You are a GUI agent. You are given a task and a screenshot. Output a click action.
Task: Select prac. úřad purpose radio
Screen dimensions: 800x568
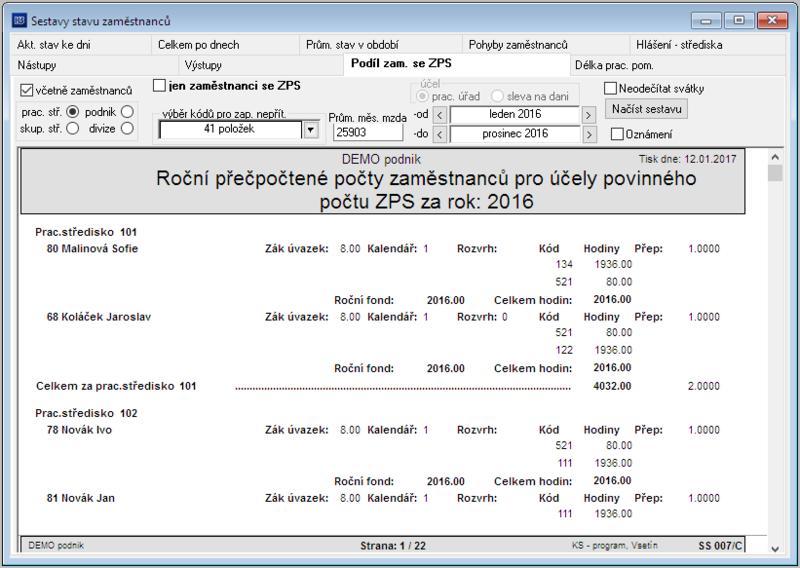(x=422, y=96)
